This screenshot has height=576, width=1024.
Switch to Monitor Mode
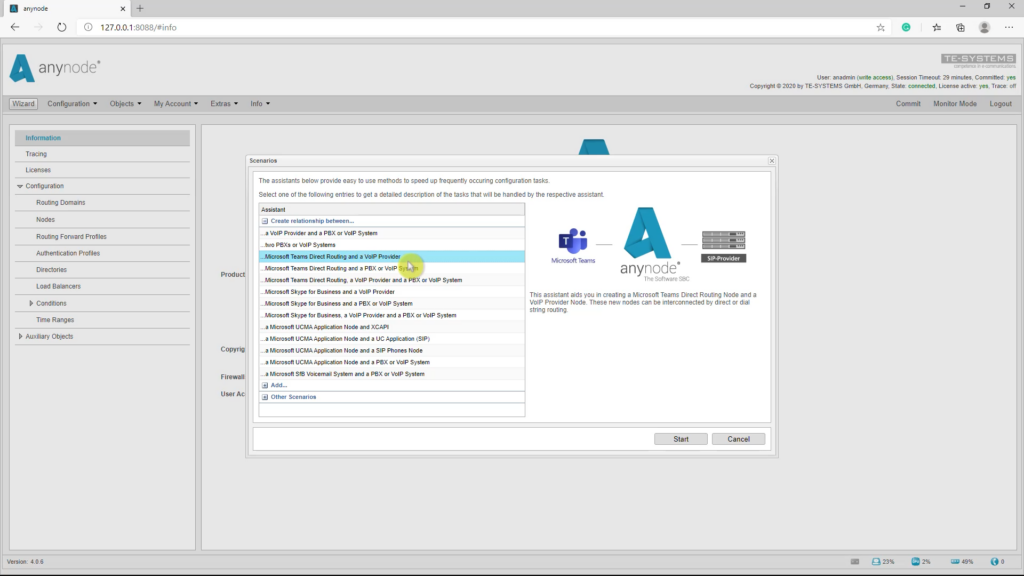click(955, 104)
